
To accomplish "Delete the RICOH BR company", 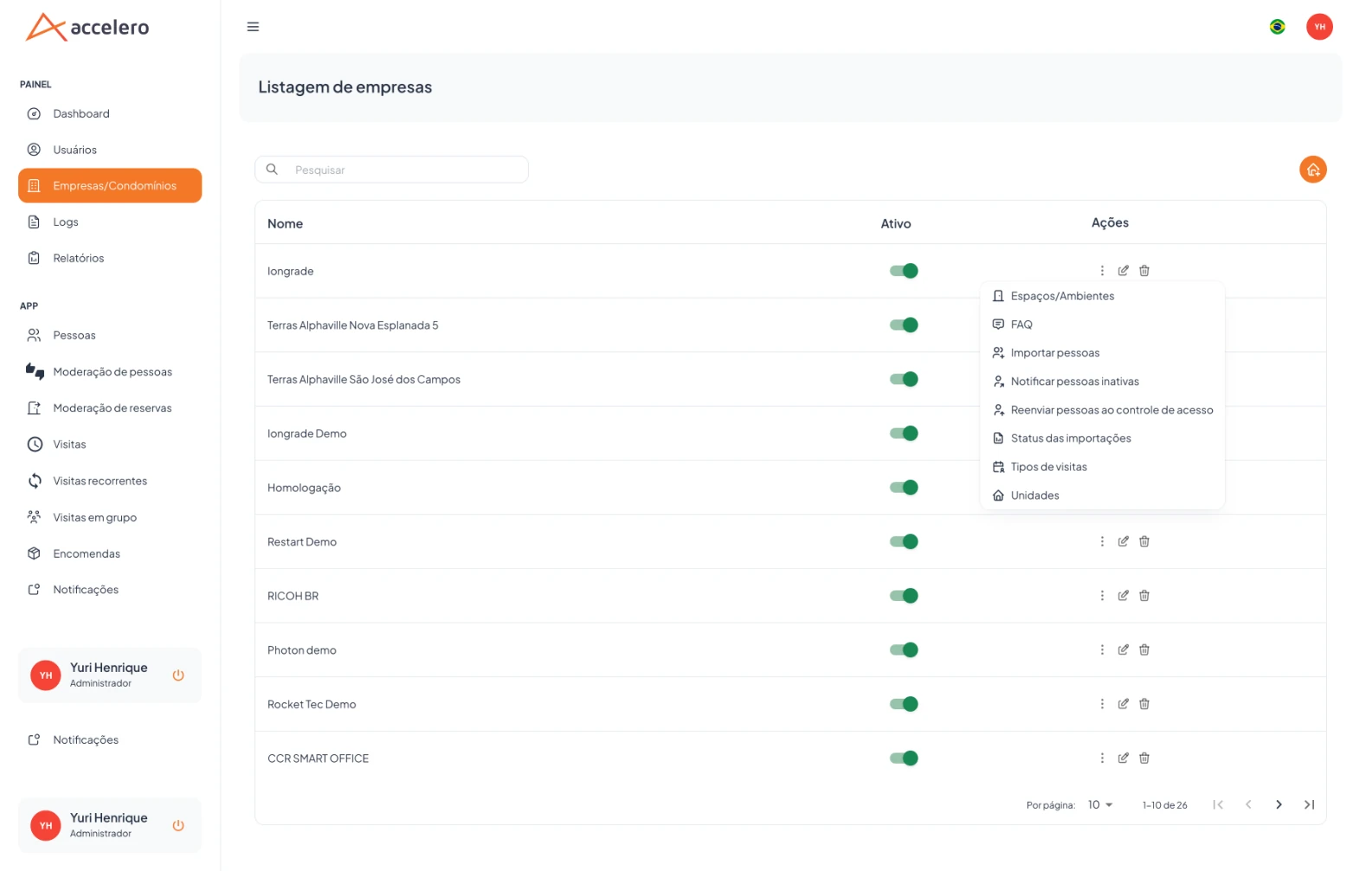I will pyautogui.click(x=1144, y=596).
